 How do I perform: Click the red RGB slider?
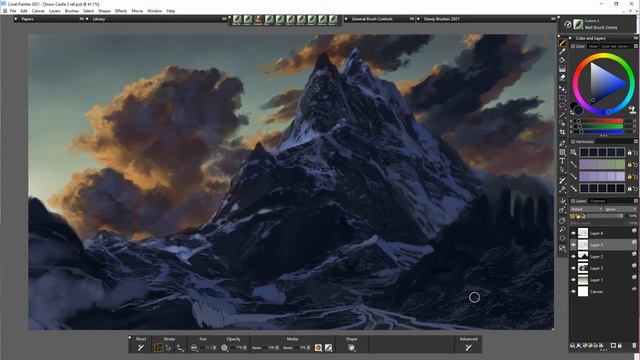[599, 121]
